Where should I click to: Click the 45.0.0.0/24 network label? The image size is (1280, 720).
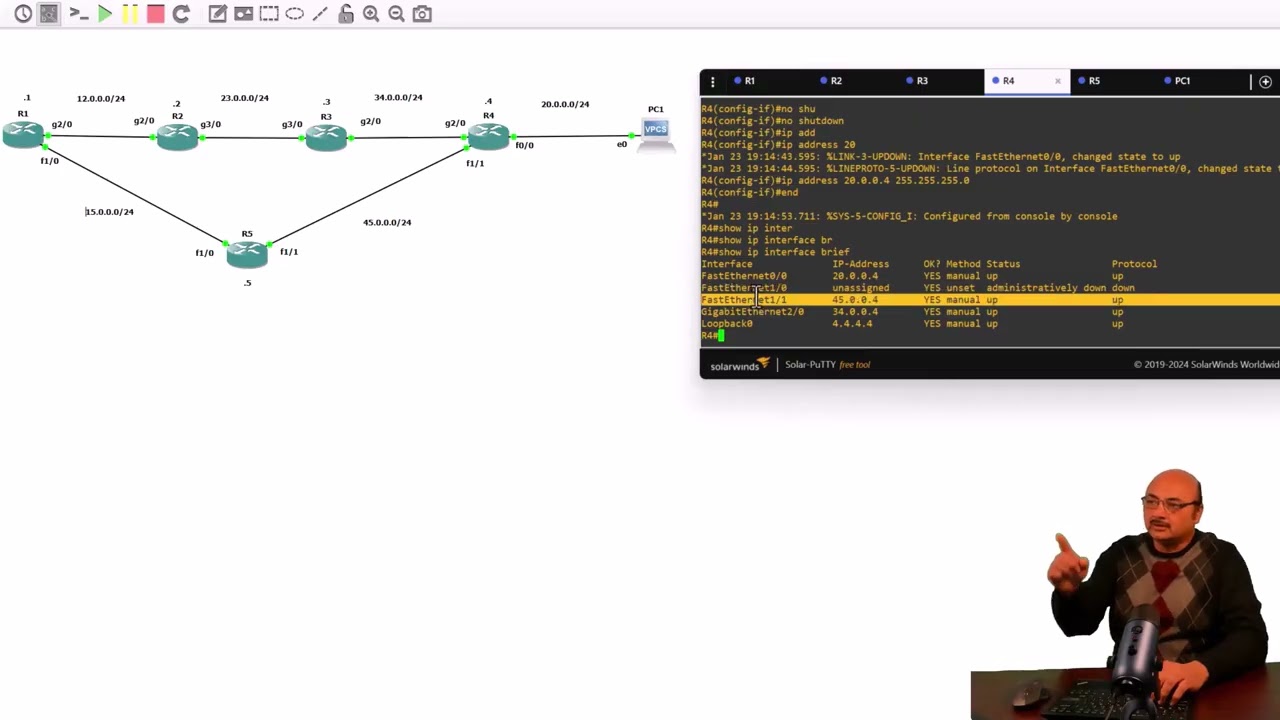point(387,222)
